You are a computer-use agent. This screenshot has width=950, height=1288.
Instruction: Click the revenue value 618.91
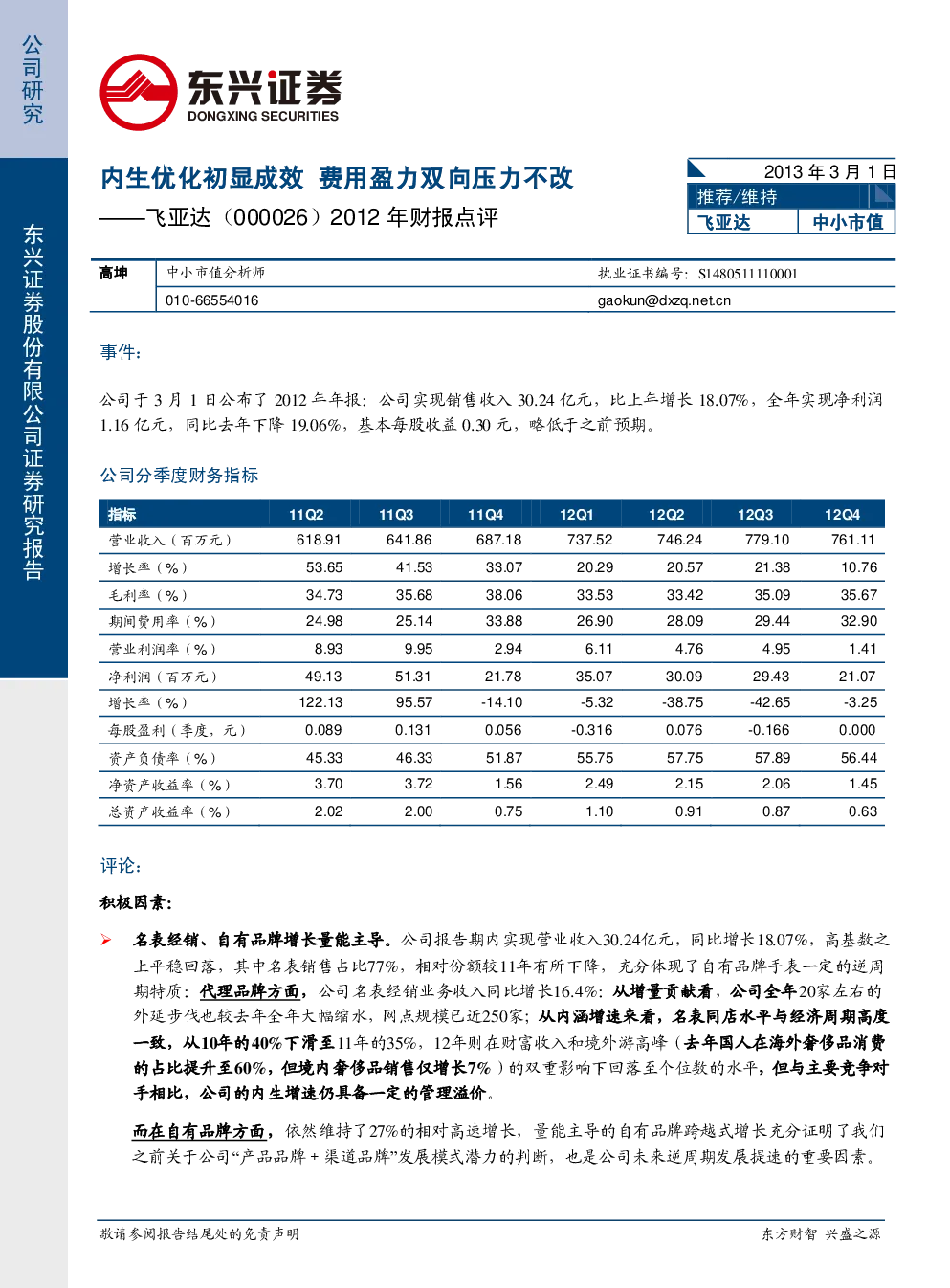(x=319, y=541)
